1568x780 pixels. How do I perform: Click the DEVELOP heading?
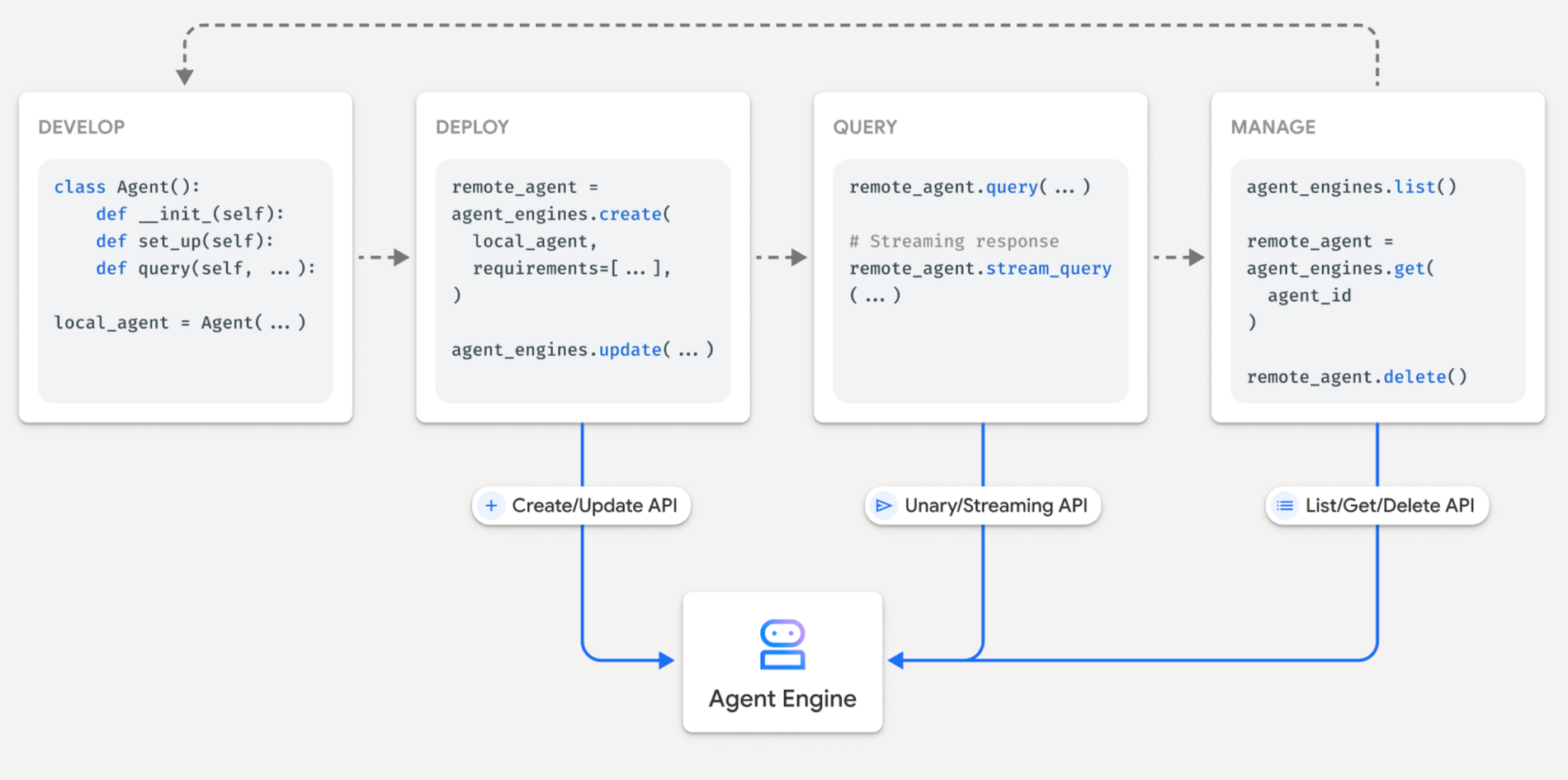82,127
